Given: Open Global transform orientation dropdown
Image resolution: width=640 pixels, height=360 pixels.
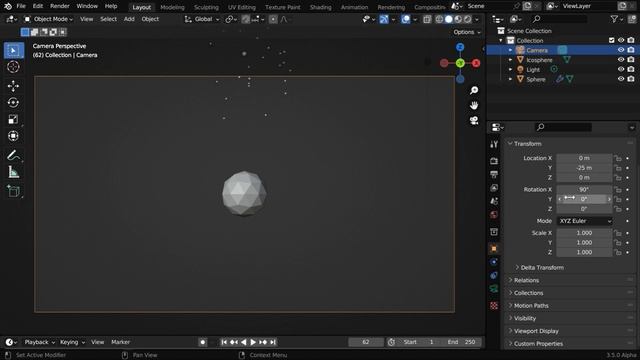Looking at the screenshot, I should (x=202, y=19).
